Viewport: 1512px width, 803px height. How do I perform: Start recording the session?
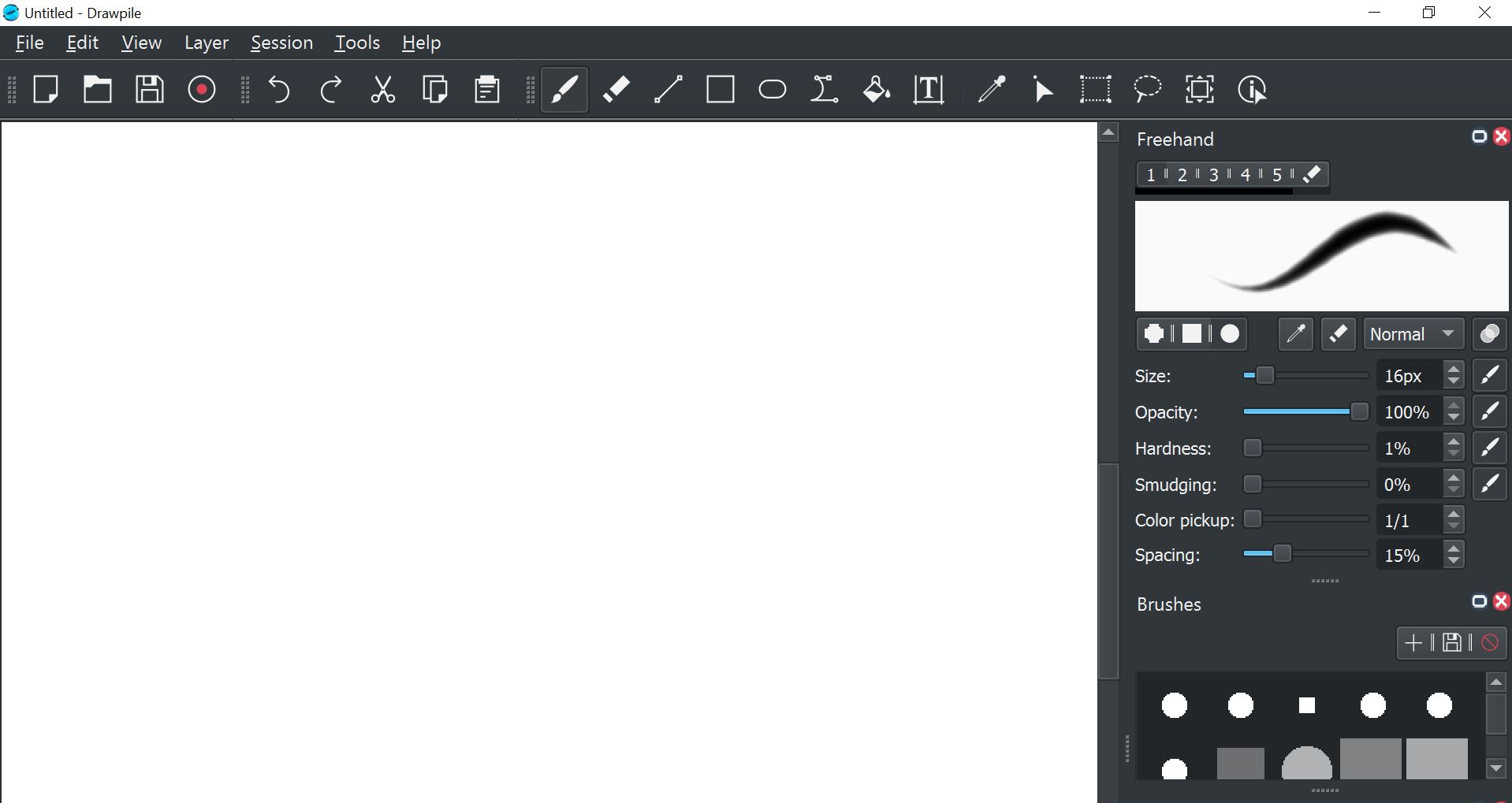click(202, 90)
